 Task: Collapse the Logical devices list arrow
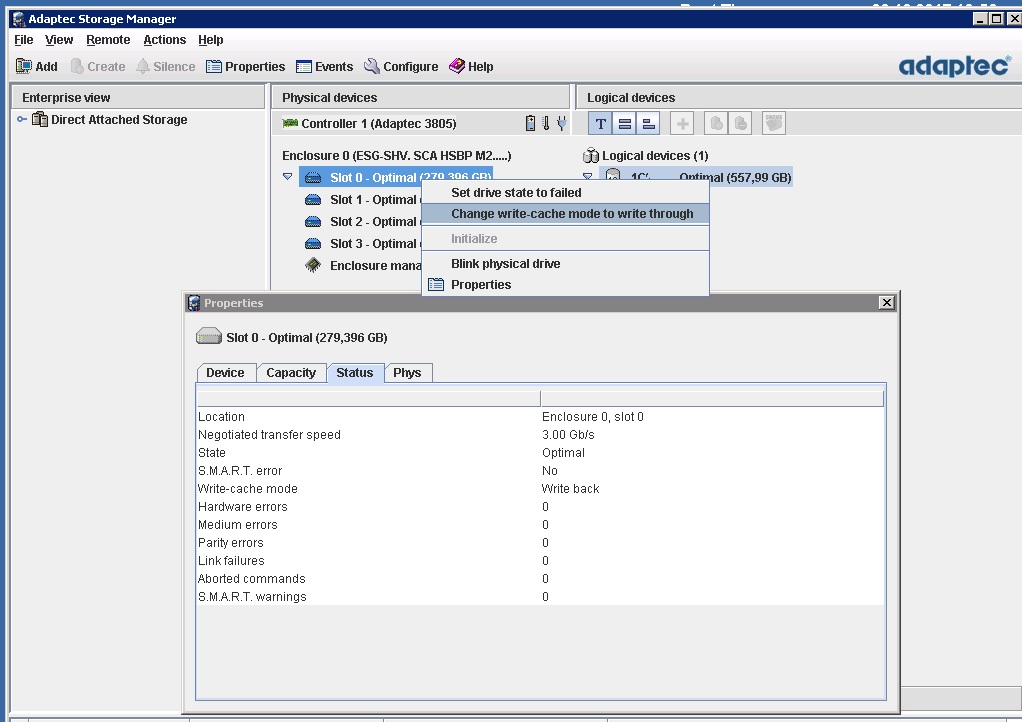(588, 177)
